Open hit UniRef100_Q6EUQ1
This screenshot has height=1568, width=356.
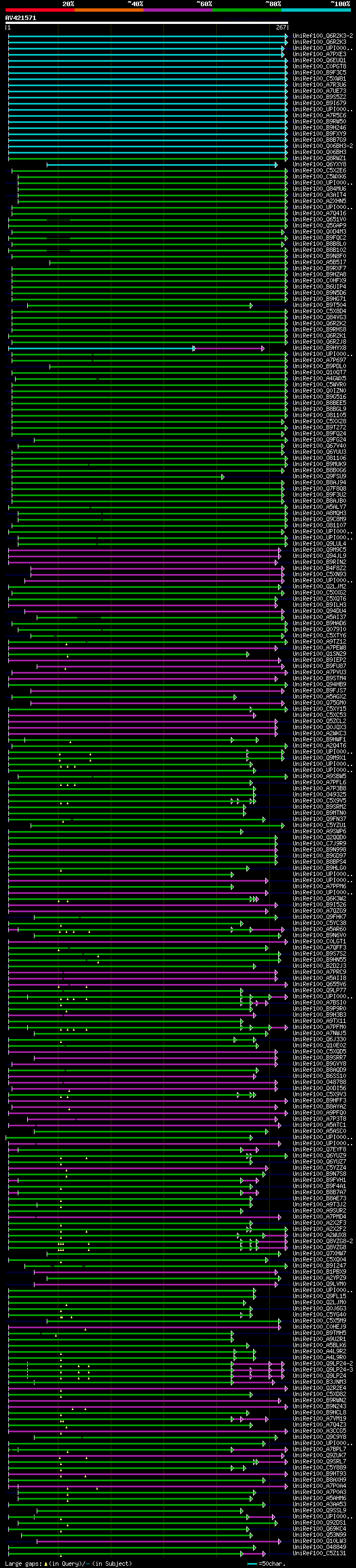point(319,60)
